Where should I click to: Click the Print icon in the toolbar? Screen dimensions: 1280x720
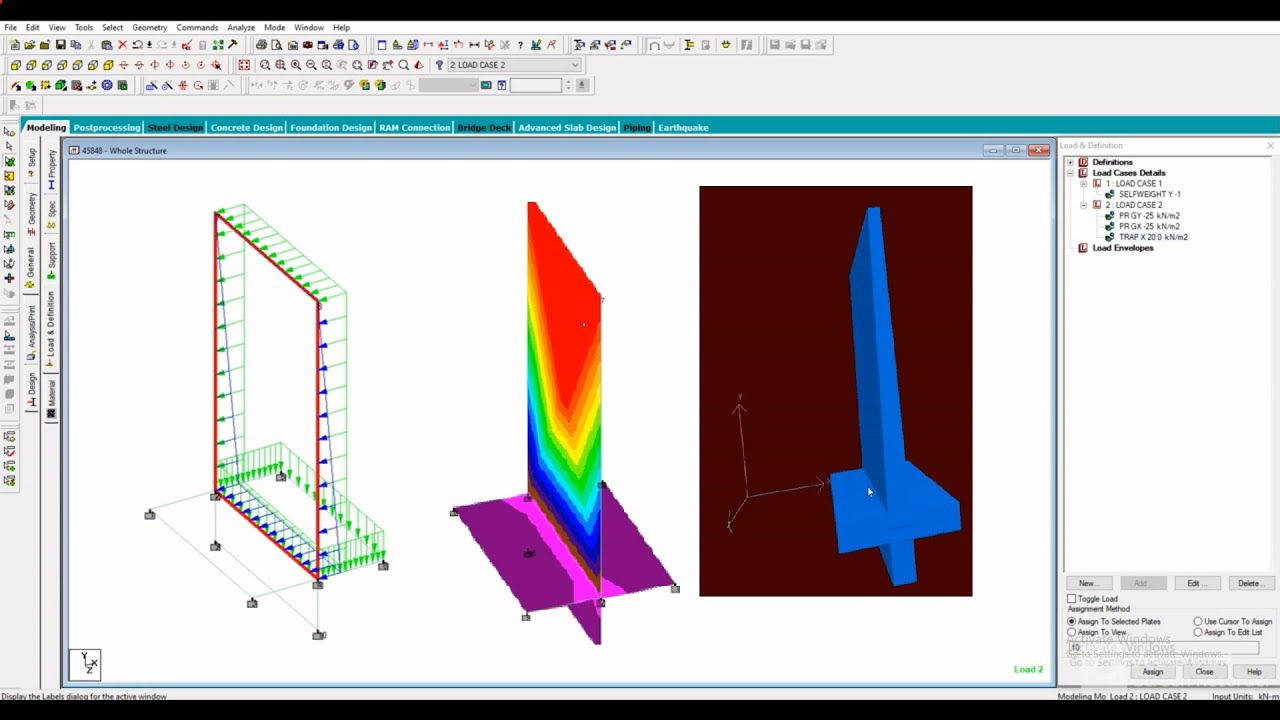(261, 45)
